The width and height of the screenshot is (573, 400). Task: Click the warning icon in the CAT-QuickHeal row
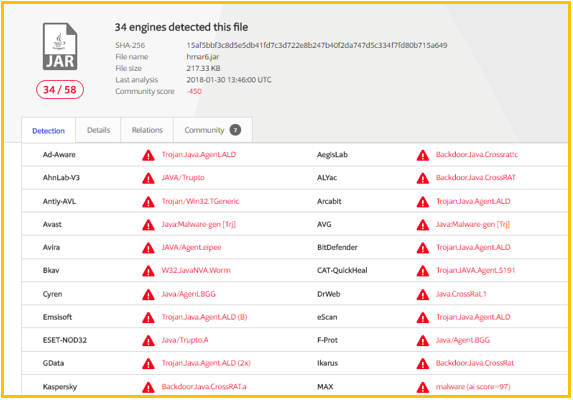click(423, 271)
